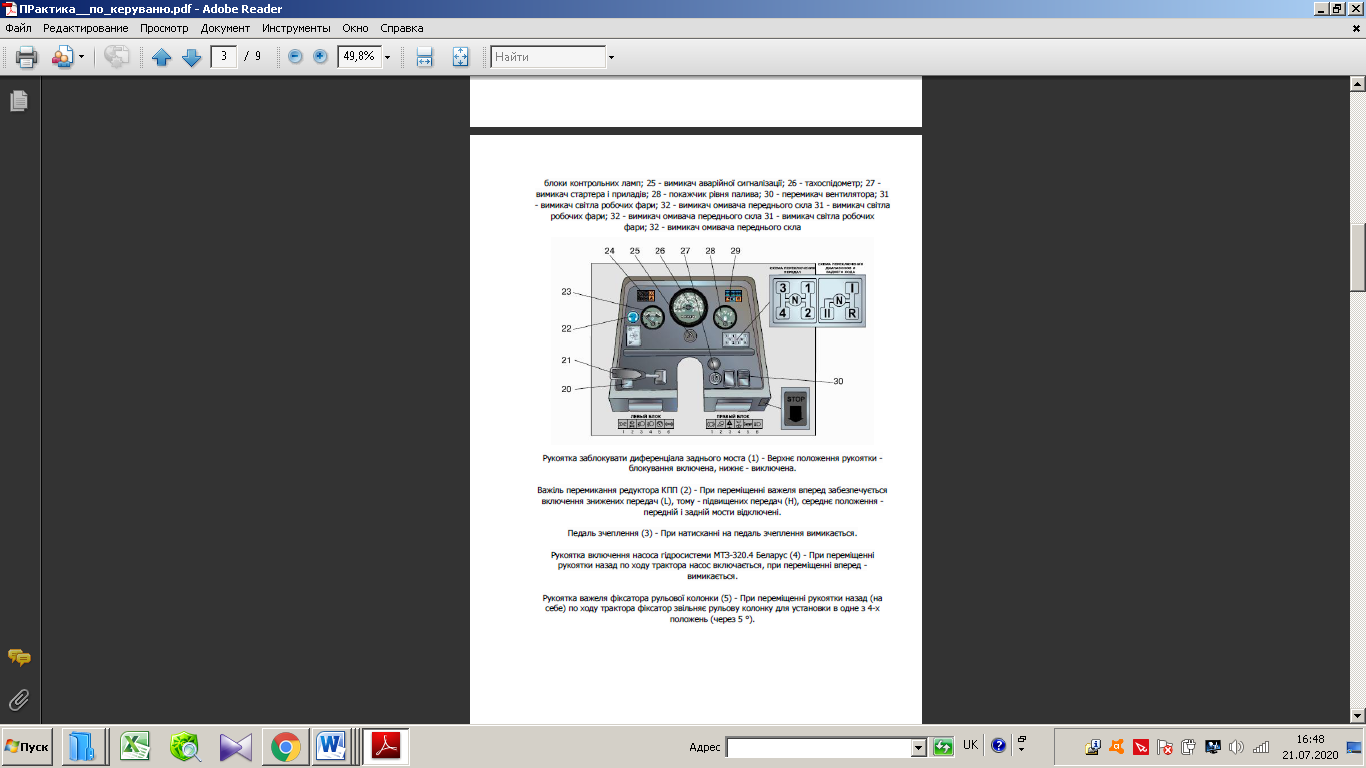Click the red cursor tray icon
Screen dimensions: 1366x768
tap(1141, 747)
